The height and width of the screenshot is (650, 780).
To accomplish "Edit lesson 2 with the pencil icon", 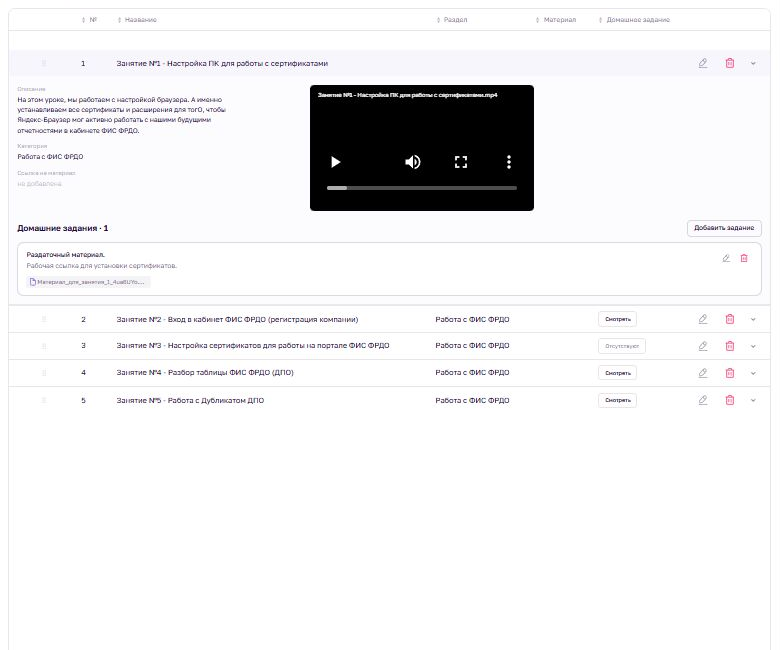I will coord(702,319).
